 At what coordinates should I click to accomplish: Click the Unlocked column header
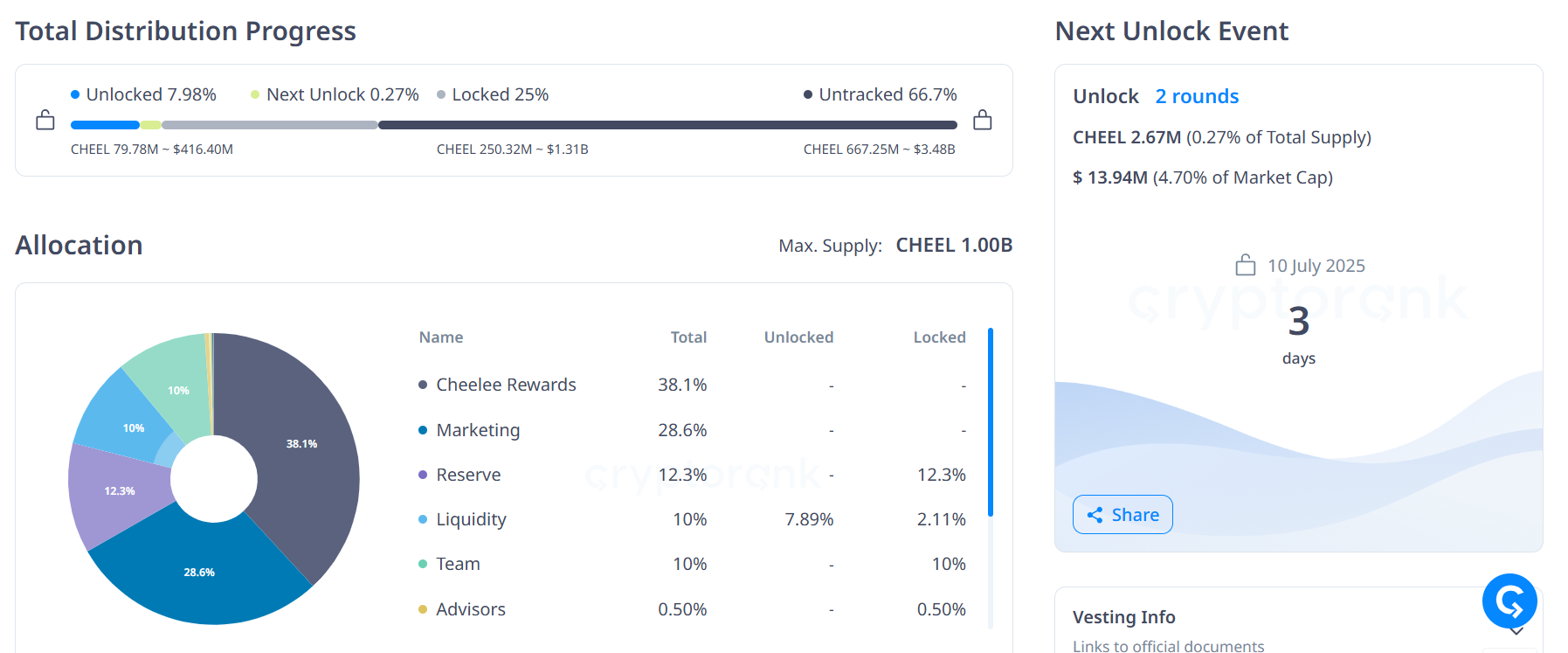click(798, 337)
